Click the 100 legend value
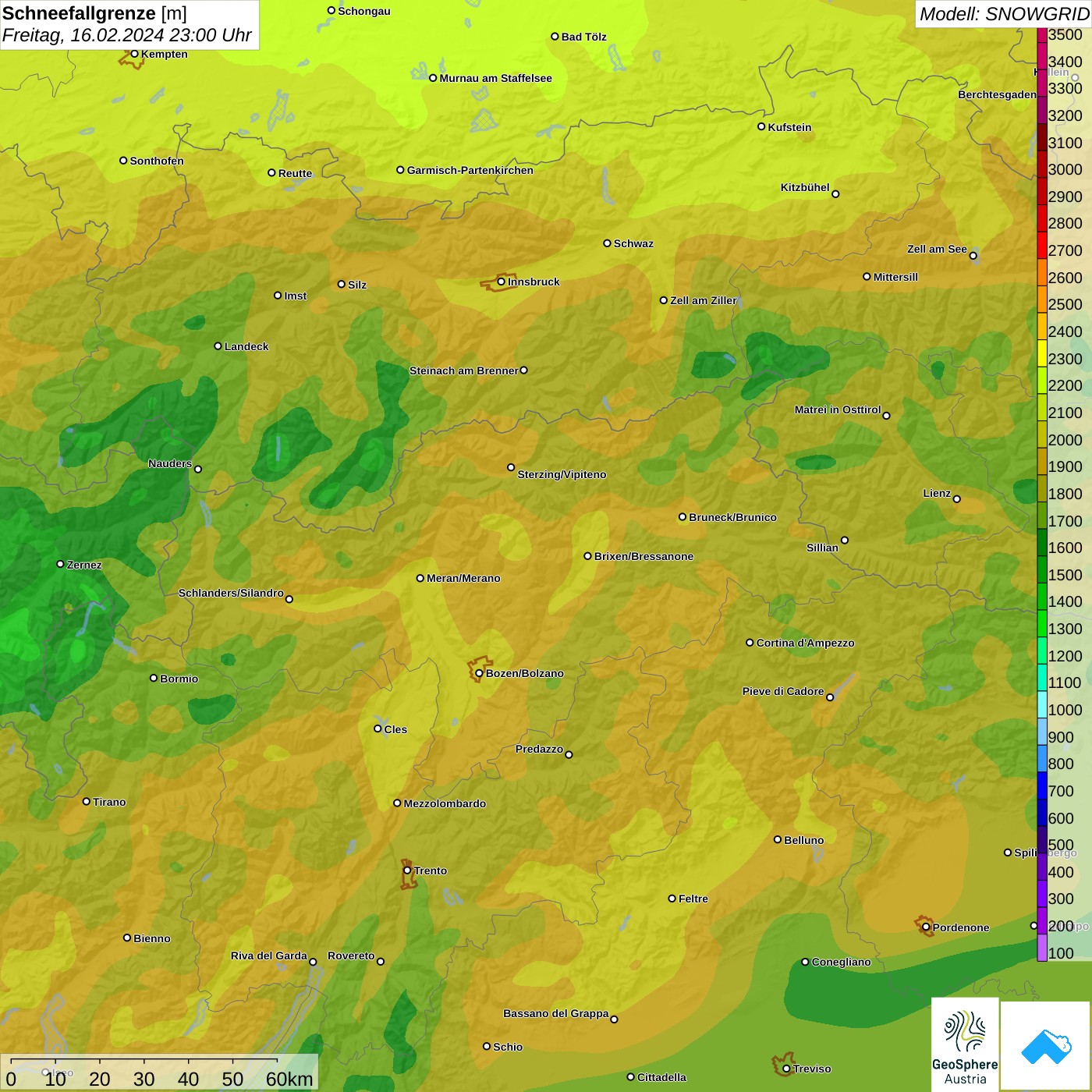 1061,953
